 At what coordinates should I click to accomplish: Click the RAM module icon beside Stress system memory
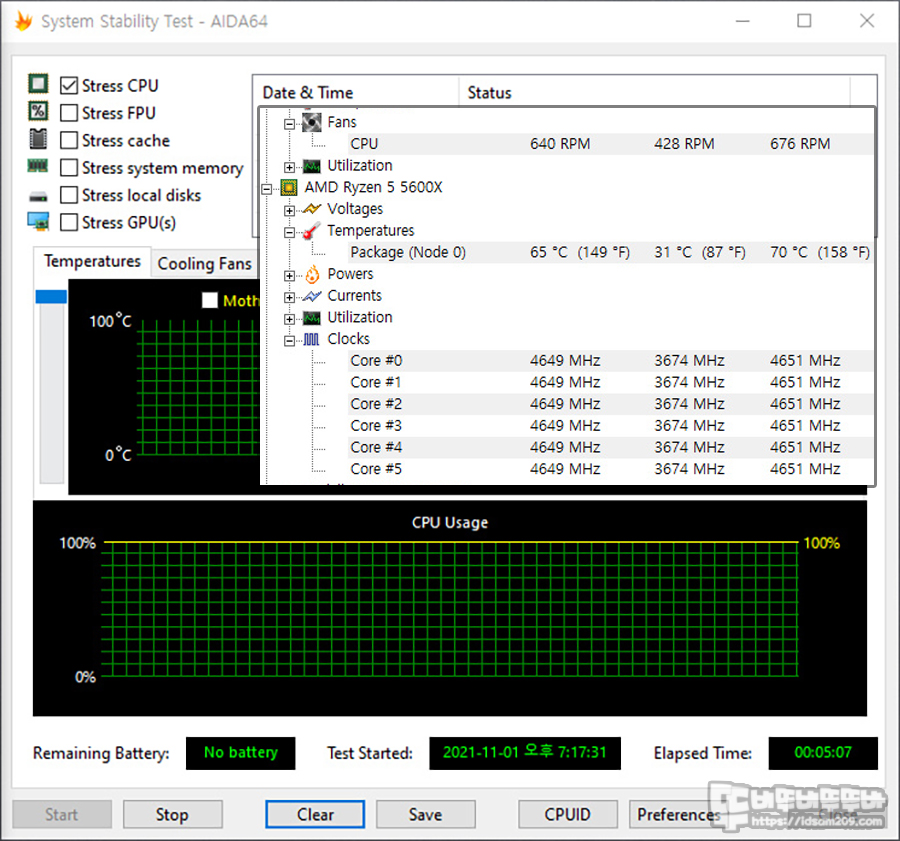click(38, 166)
